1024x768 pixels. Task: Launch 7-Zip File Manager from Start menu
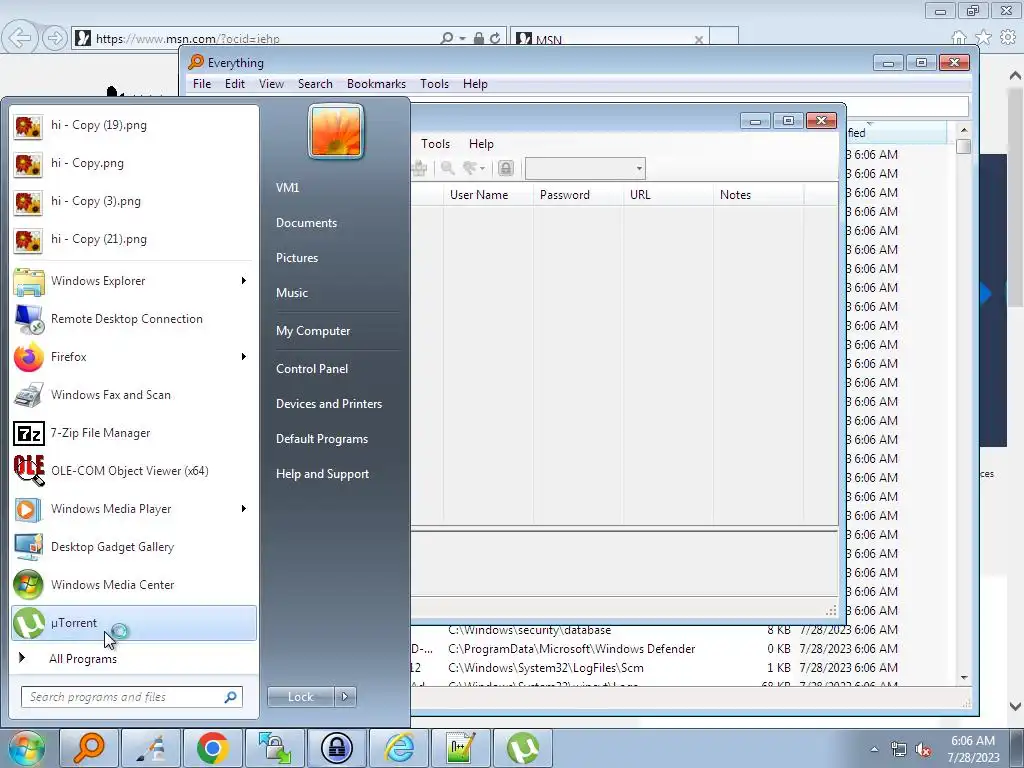[x=133, y=433]
